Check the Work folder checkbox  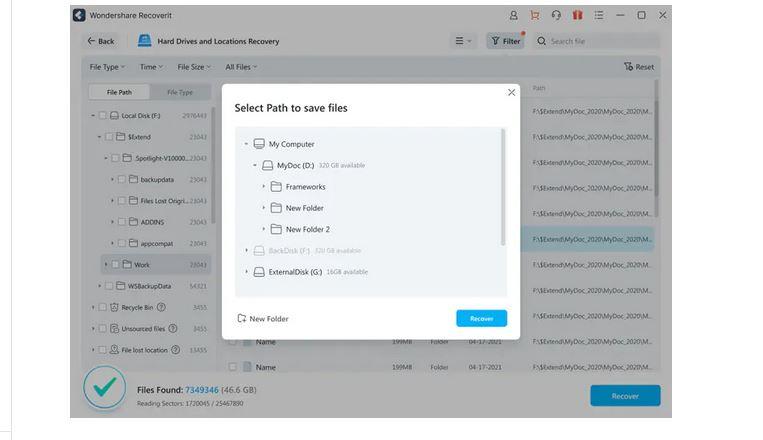point(115,265)
